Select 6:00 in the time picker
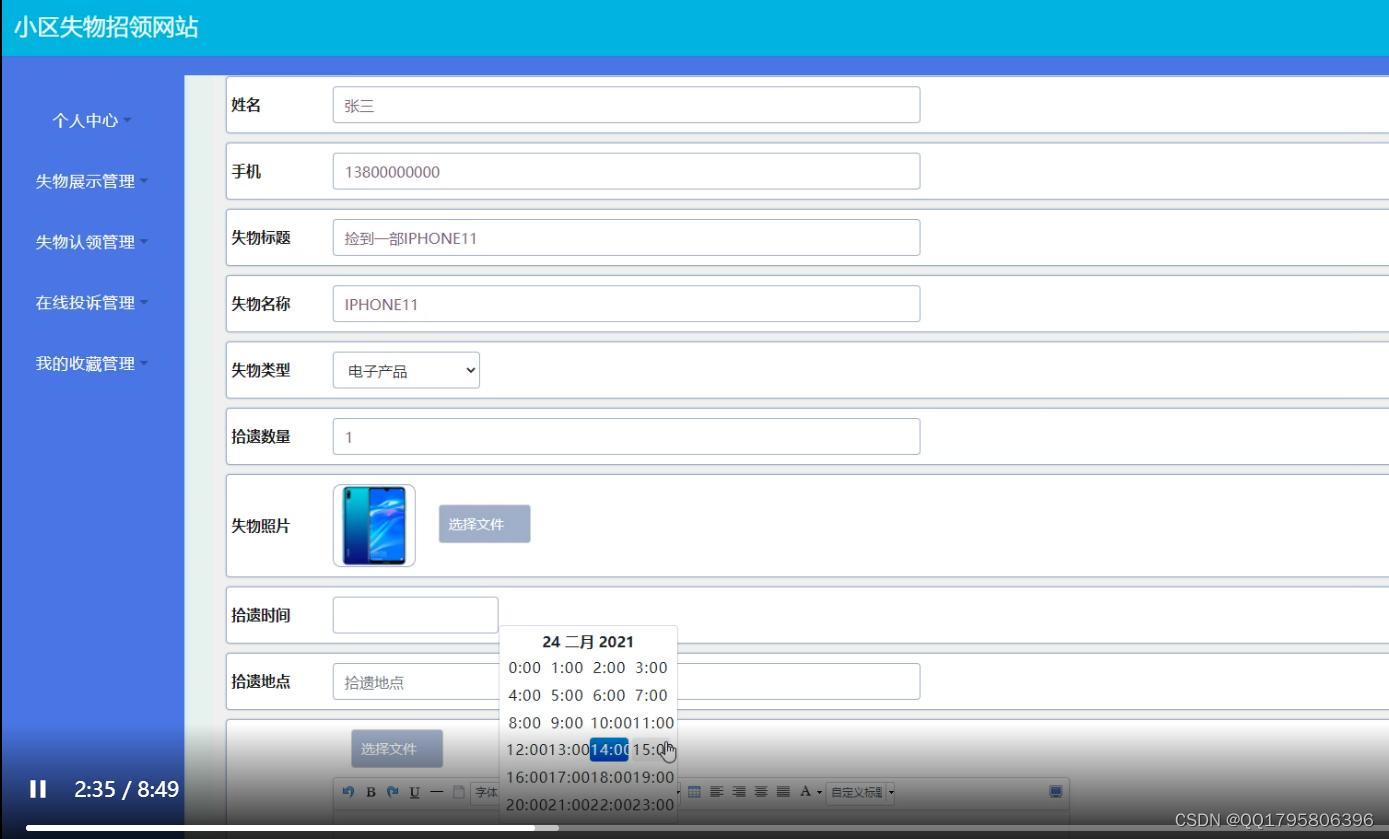Image resolution: width=1389 pixels, height=839 pixels. 609,695
